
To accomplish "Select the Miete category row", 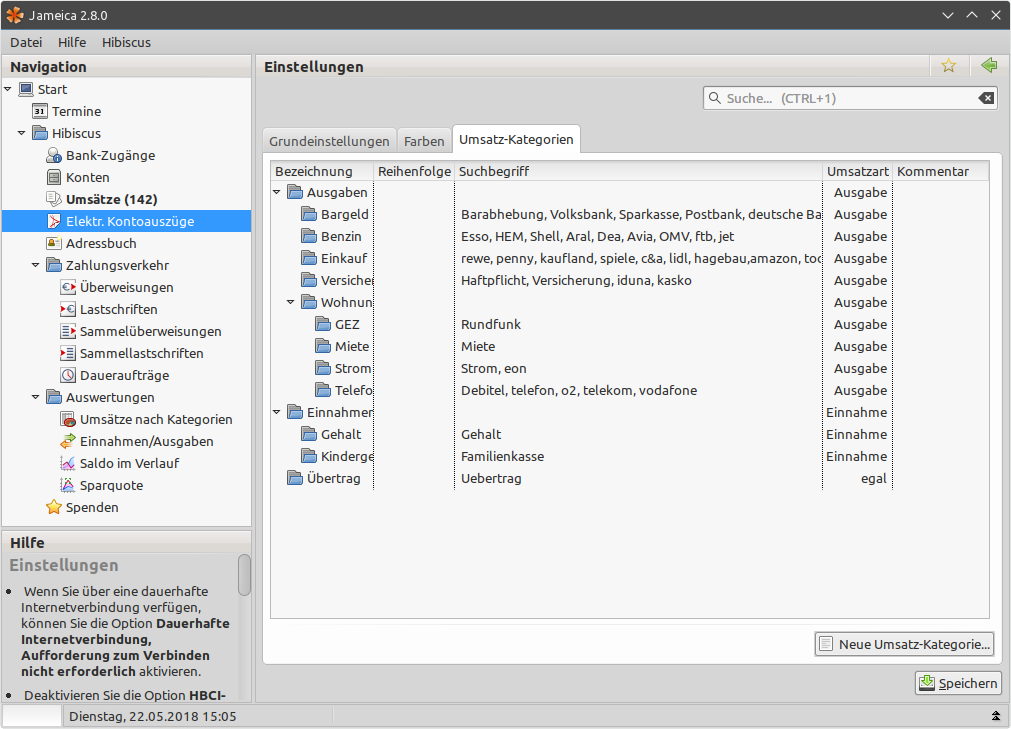I will click(629, 346).
